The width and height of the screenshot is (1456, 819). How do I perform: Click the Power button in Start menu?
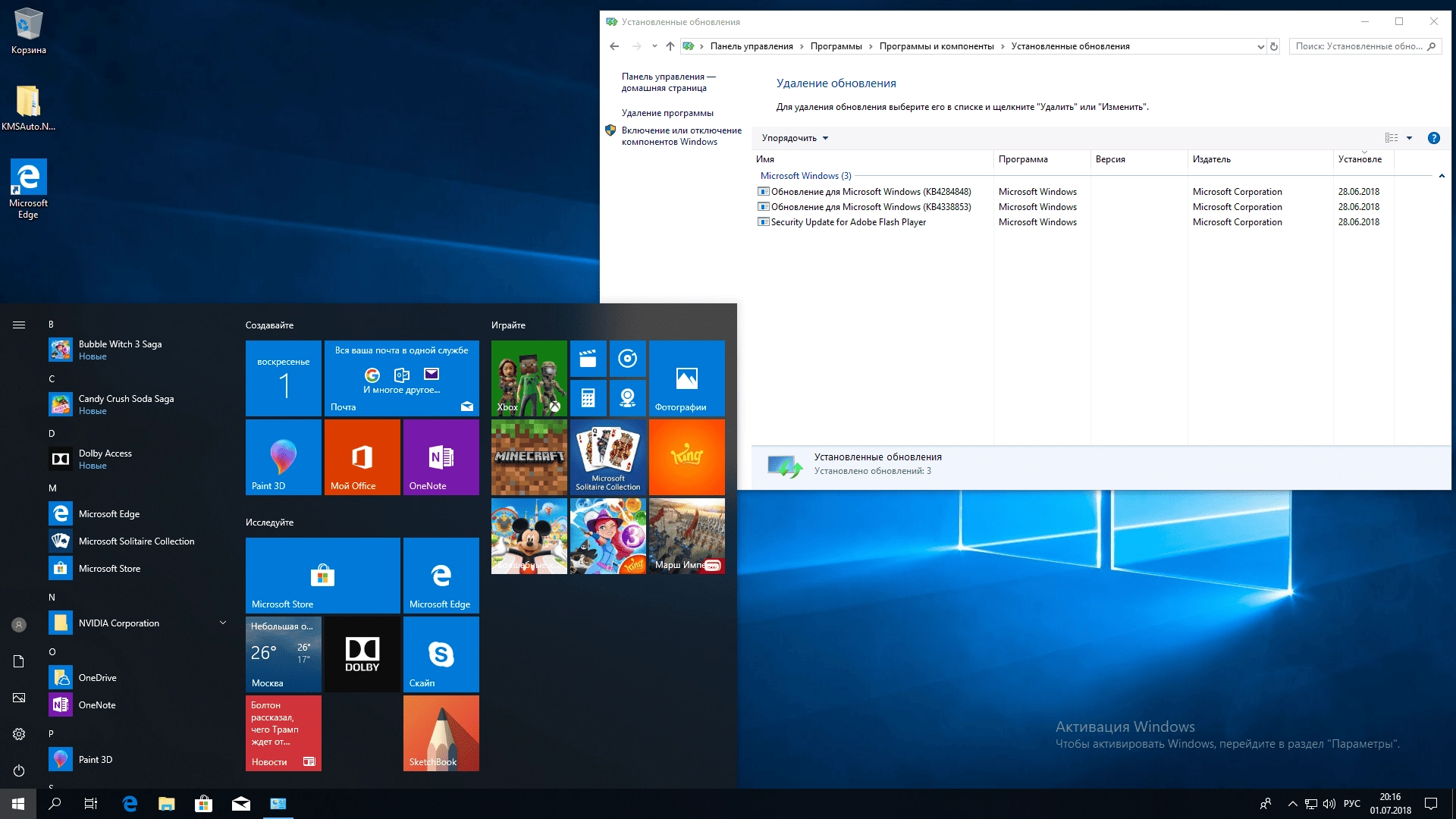pos(19,770)
